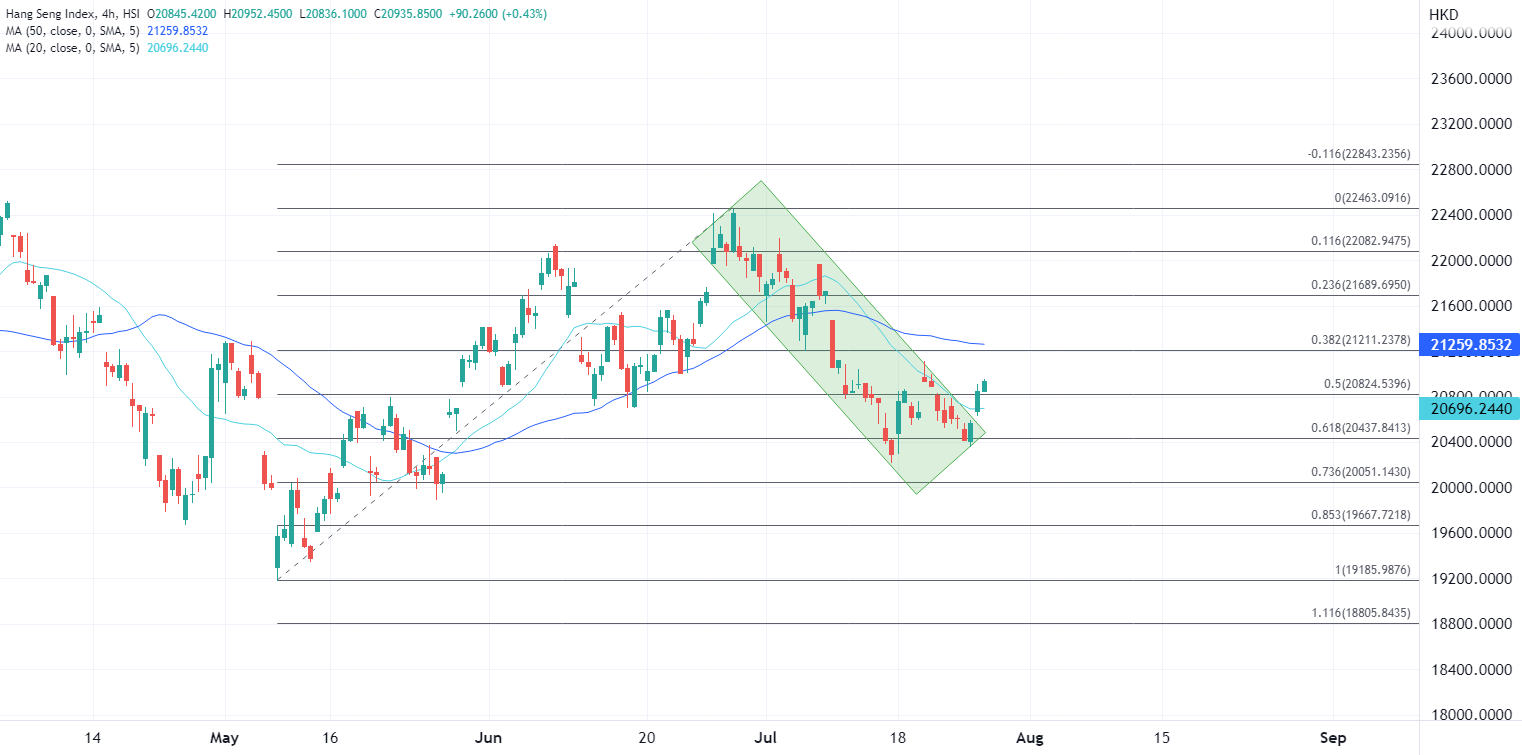Select the 0.236(21689.6950) Fibonacci label

[x=1361, y=285]
